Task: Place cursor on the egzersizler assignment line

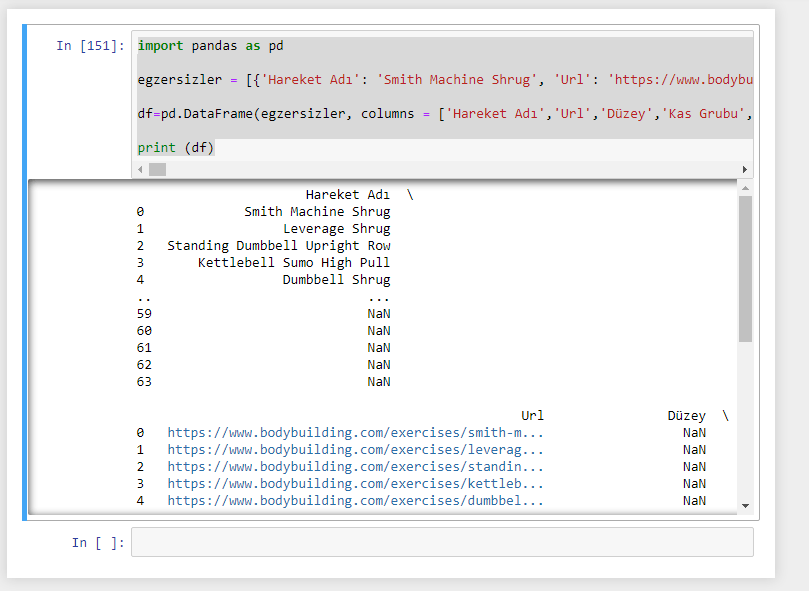Action: coord(445,79)
